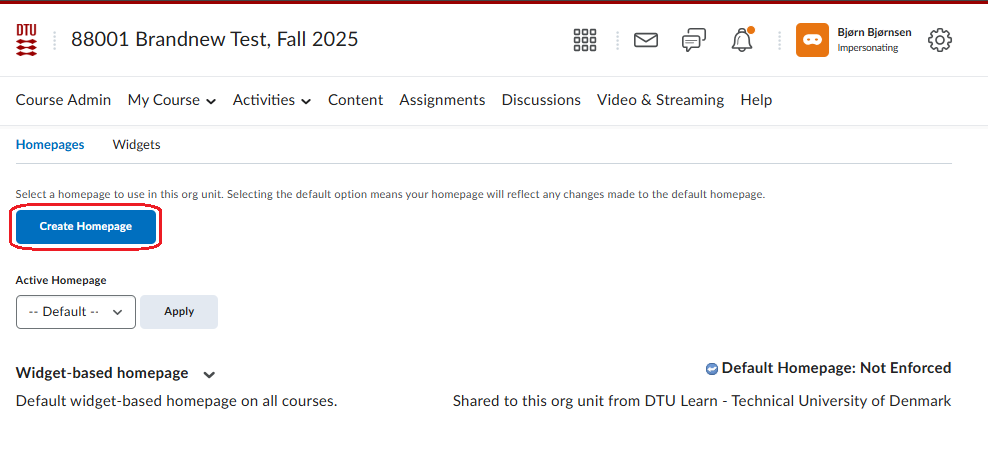This screenshot has width=988, height=459.
Task: Open the course selector waffle grid
Action: 585,40
